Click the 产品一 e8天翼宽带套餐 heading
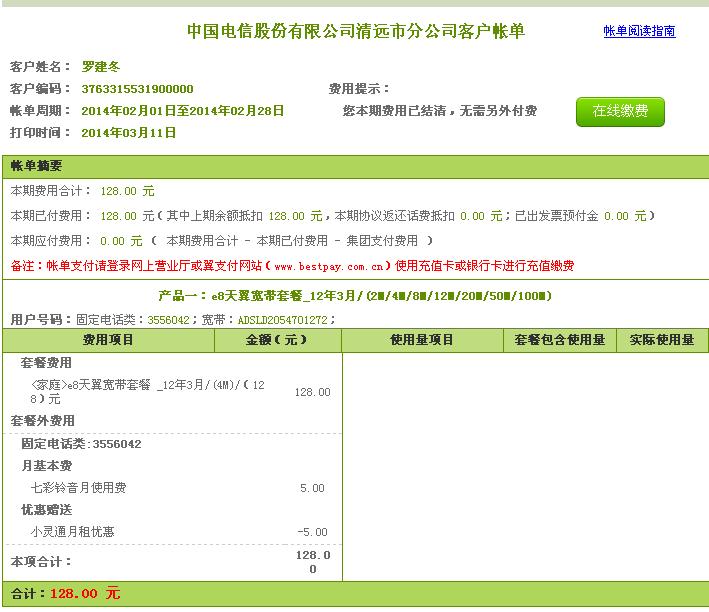The image size is (709, 612). pos(355,296)
